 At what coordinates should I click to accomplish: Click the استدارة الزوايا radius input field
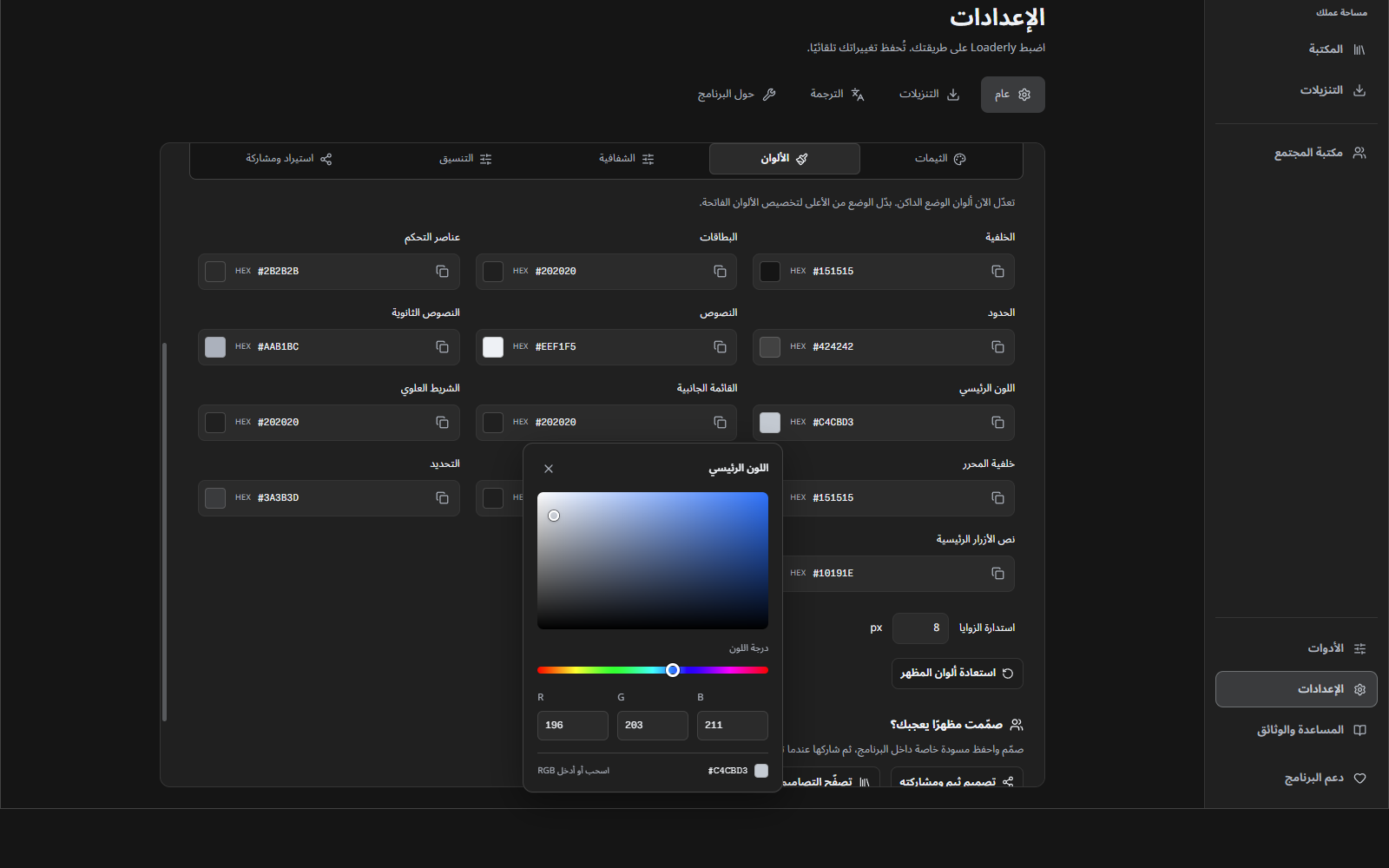pos(920,628)
